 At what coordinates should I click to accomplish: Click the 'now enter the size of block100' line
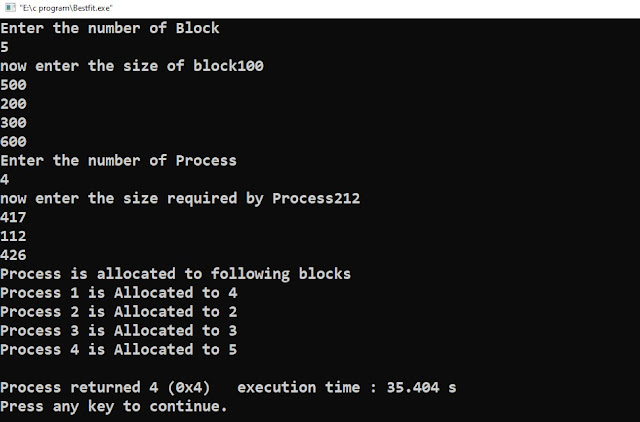point(131,66)
